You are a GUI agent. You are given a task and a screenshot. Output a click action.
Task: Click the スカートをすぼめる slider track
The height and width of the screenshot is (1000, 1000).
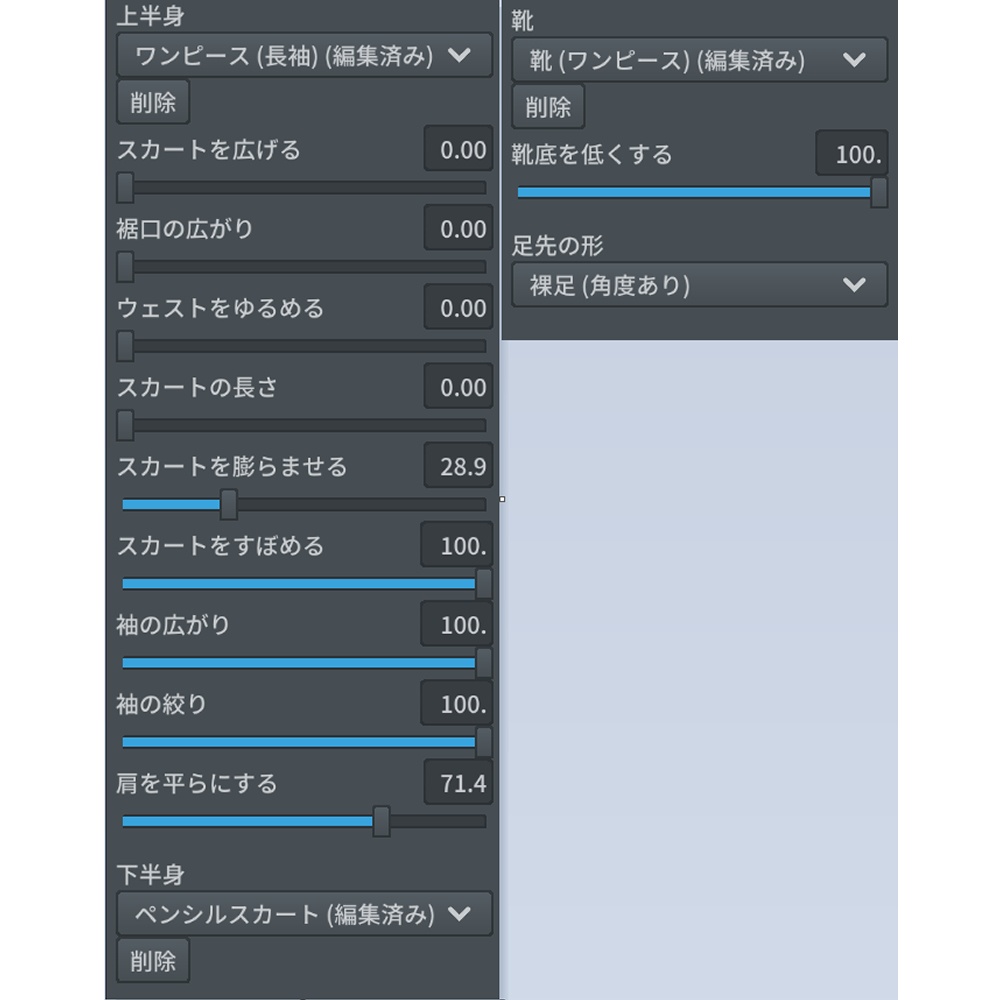click(300, 583)
